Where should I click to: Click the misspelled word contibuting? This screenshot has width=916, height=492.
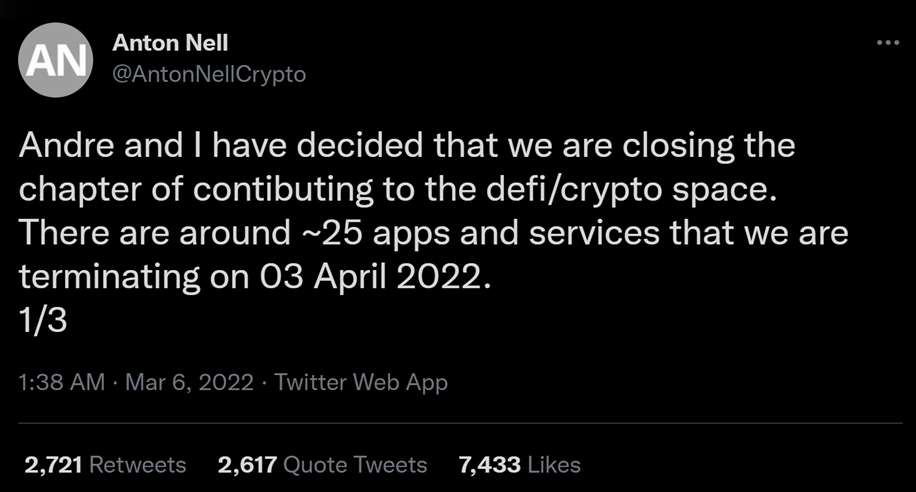pos(283,189)
